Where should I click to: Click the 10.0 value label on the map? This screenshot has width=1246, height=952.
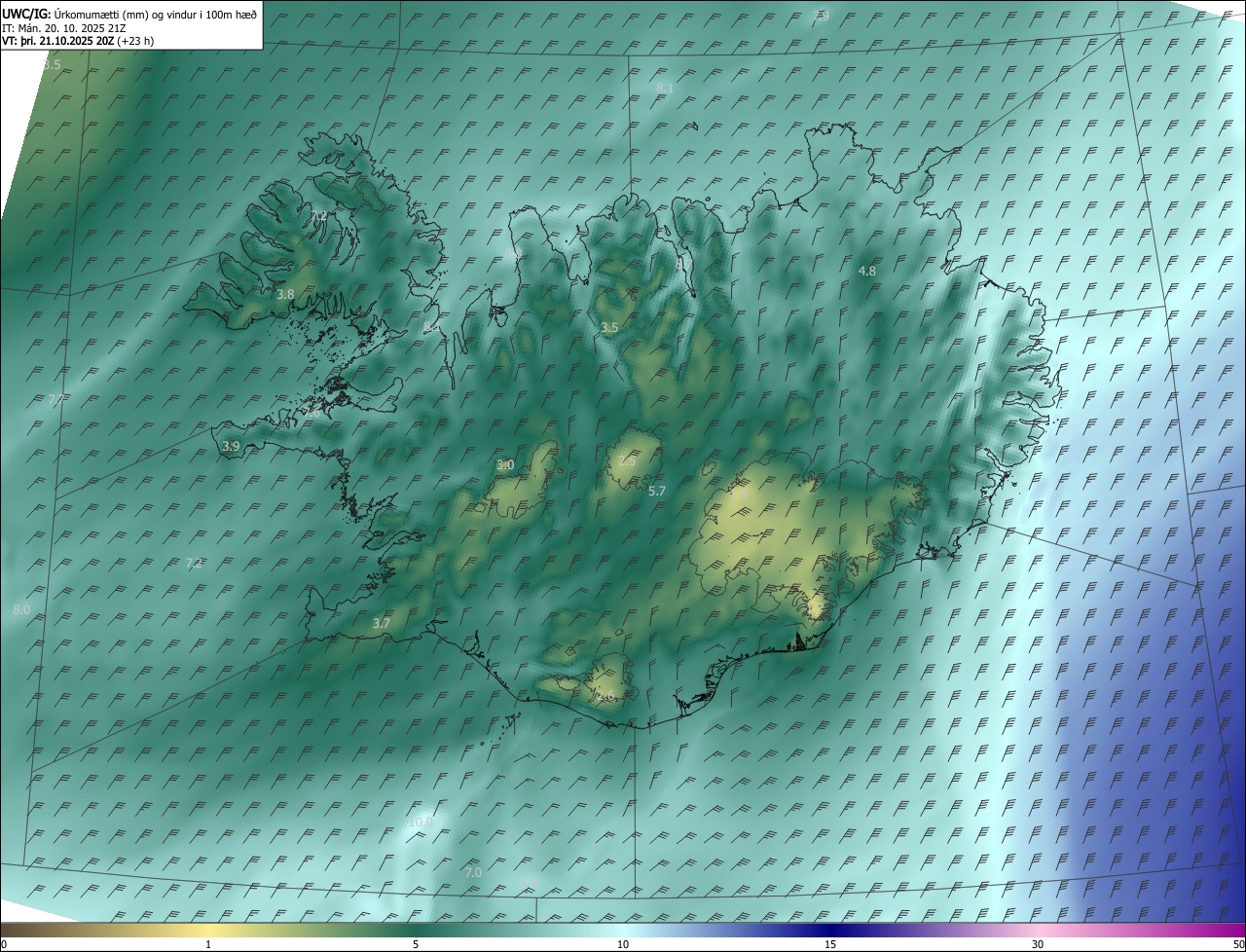click(x=421, y=823)
